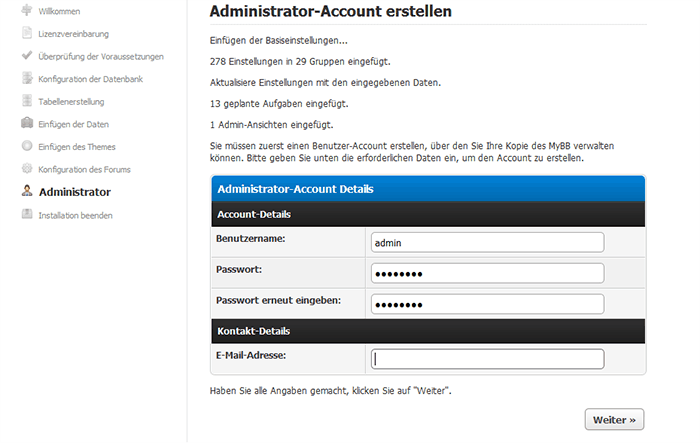
Task: Select the Willkommen step label
Action: pyautogui.click(x=59, y=12)
